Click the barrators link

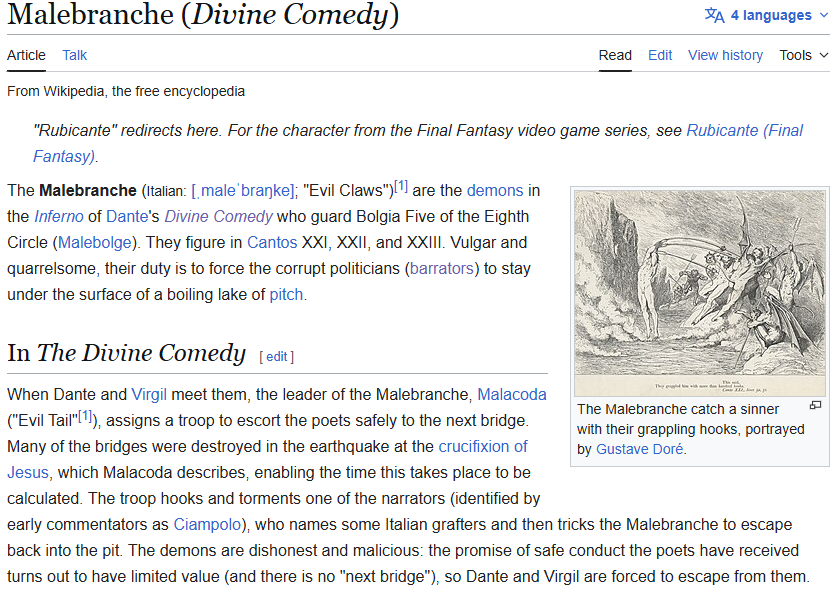click(441, 269)
